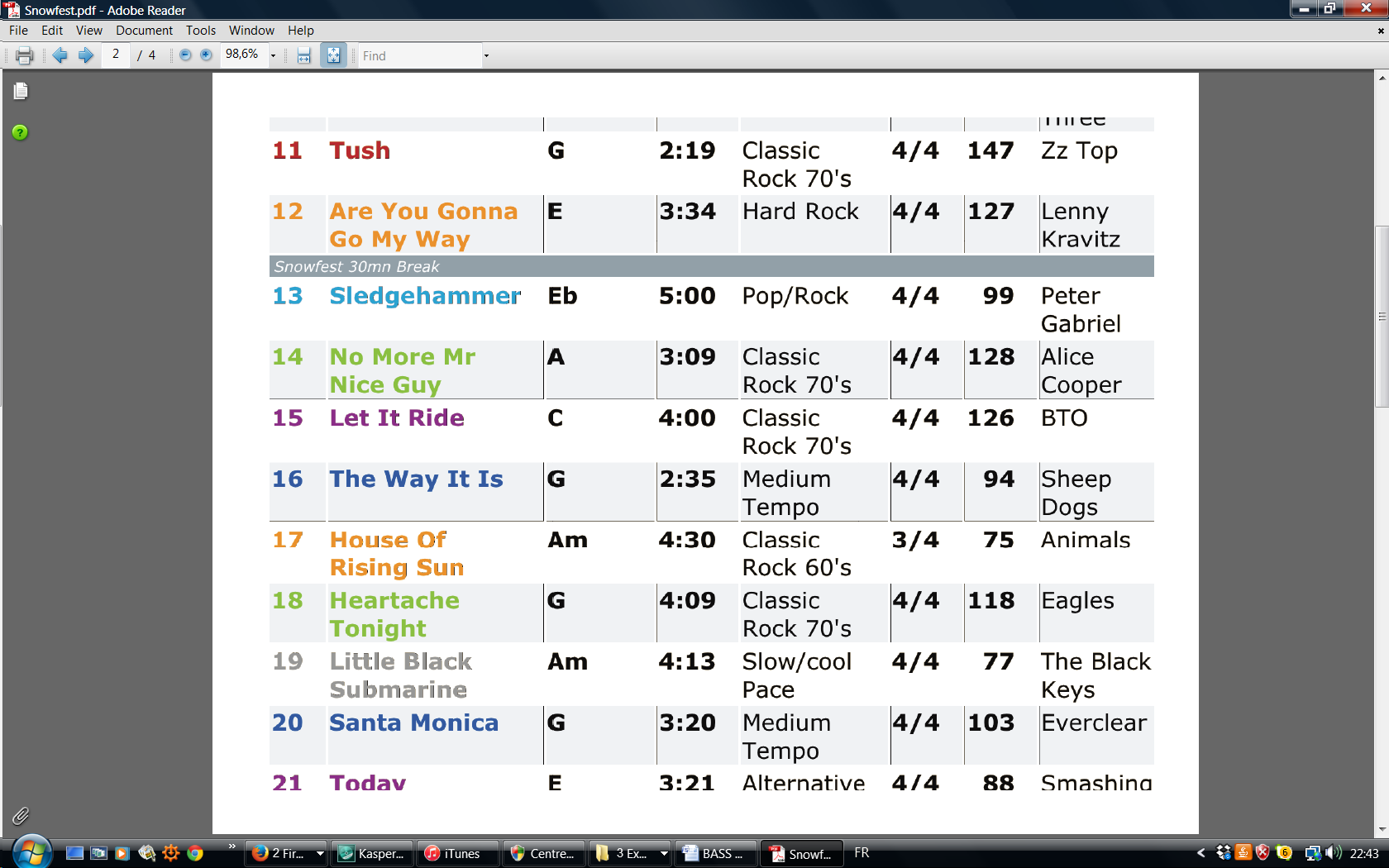Switch to the BASS taskbar button

tap(716, 853)
